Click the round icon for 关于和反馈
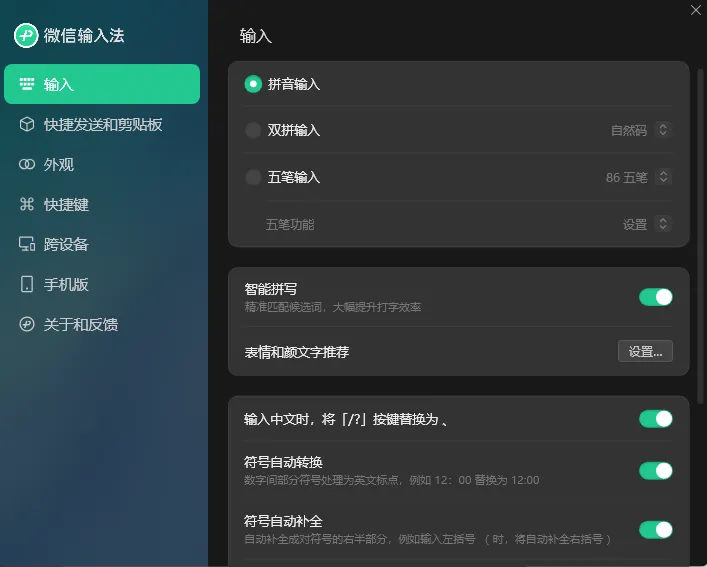Screen dimensions: 707x567 [27, 324]
